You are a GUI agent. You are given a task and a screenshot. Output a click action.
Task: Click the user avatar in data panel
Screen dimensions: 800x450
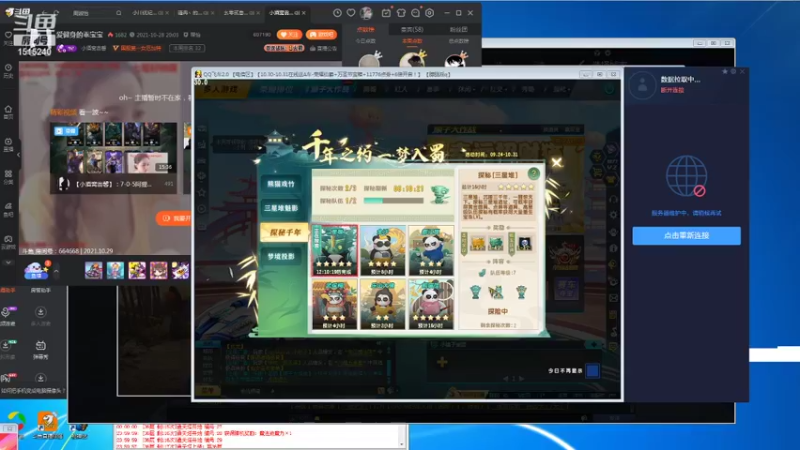pyautogui.click(x=642, y=85)
